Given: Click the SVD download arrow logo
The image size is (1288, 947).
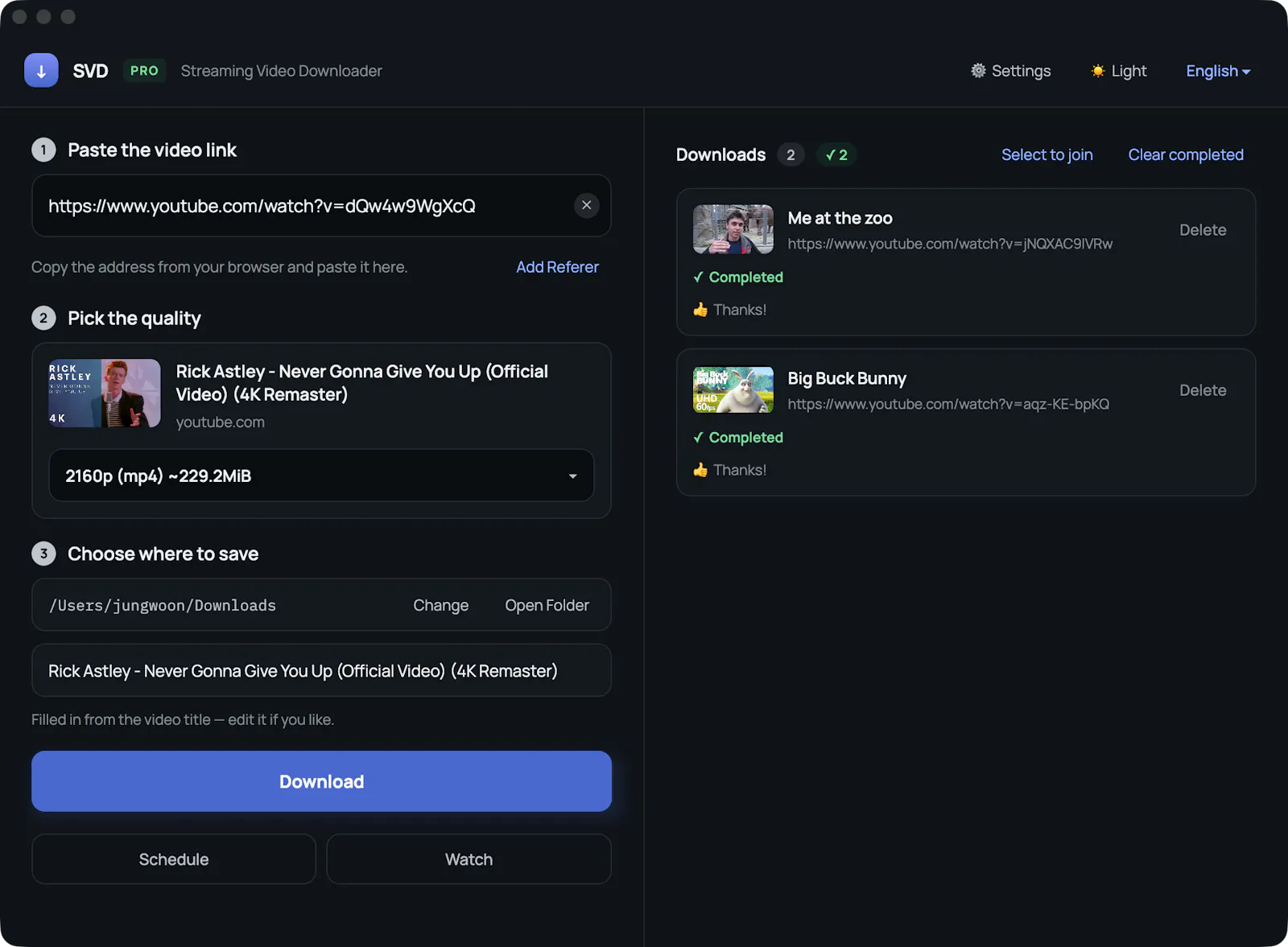Looking at the screenshot, I should coord(41,71).
